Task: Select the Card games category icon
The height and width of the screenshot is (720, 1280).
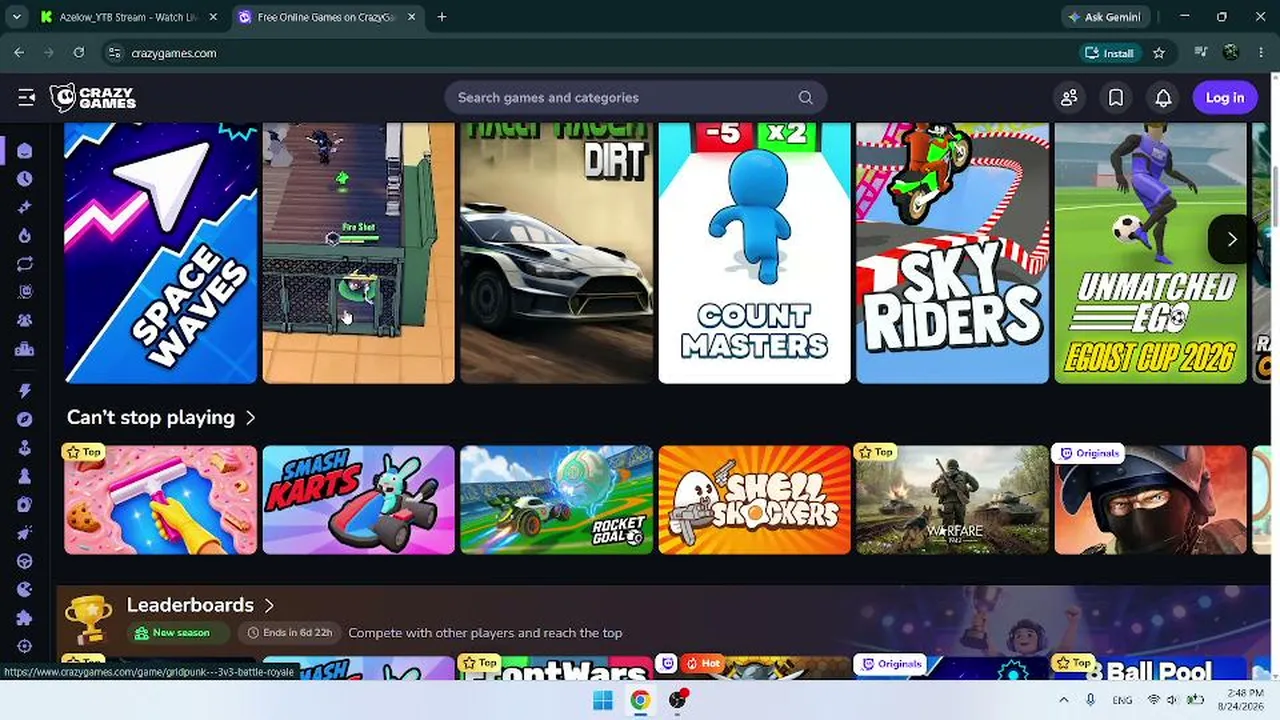Action: (25, 504)
